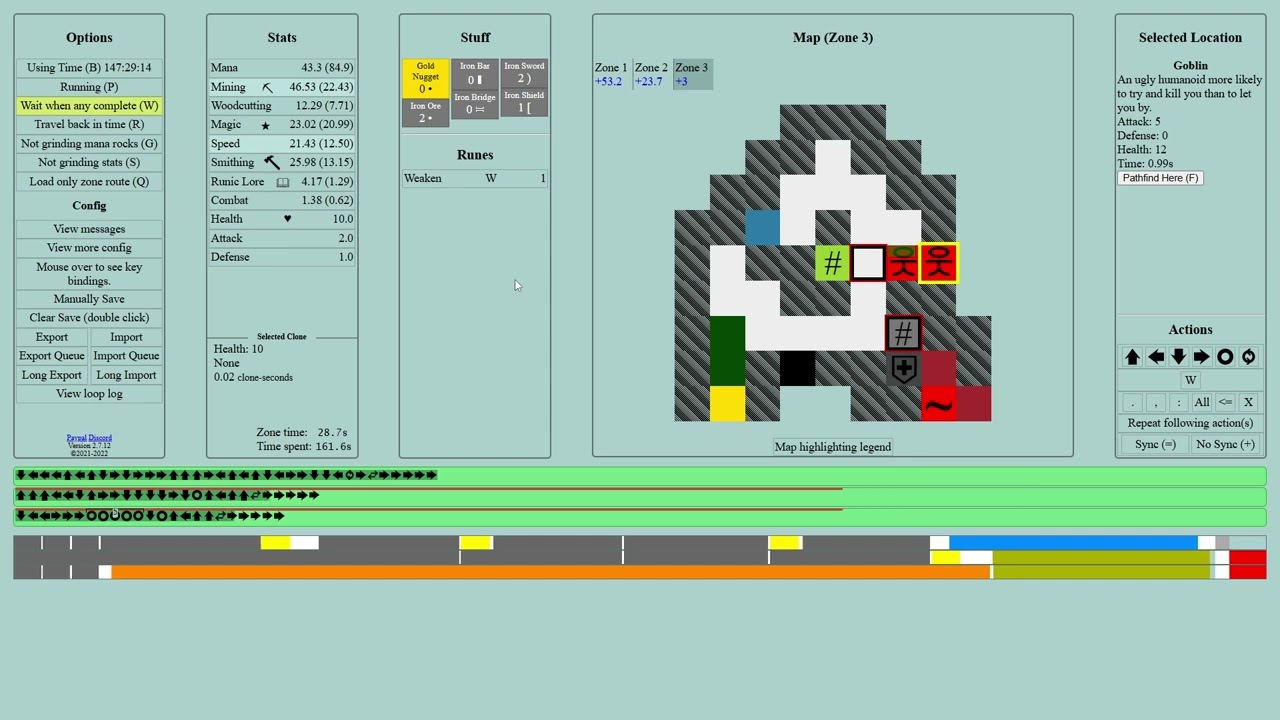Click the black map tile
1280x720 pixels.
(797, 369)
